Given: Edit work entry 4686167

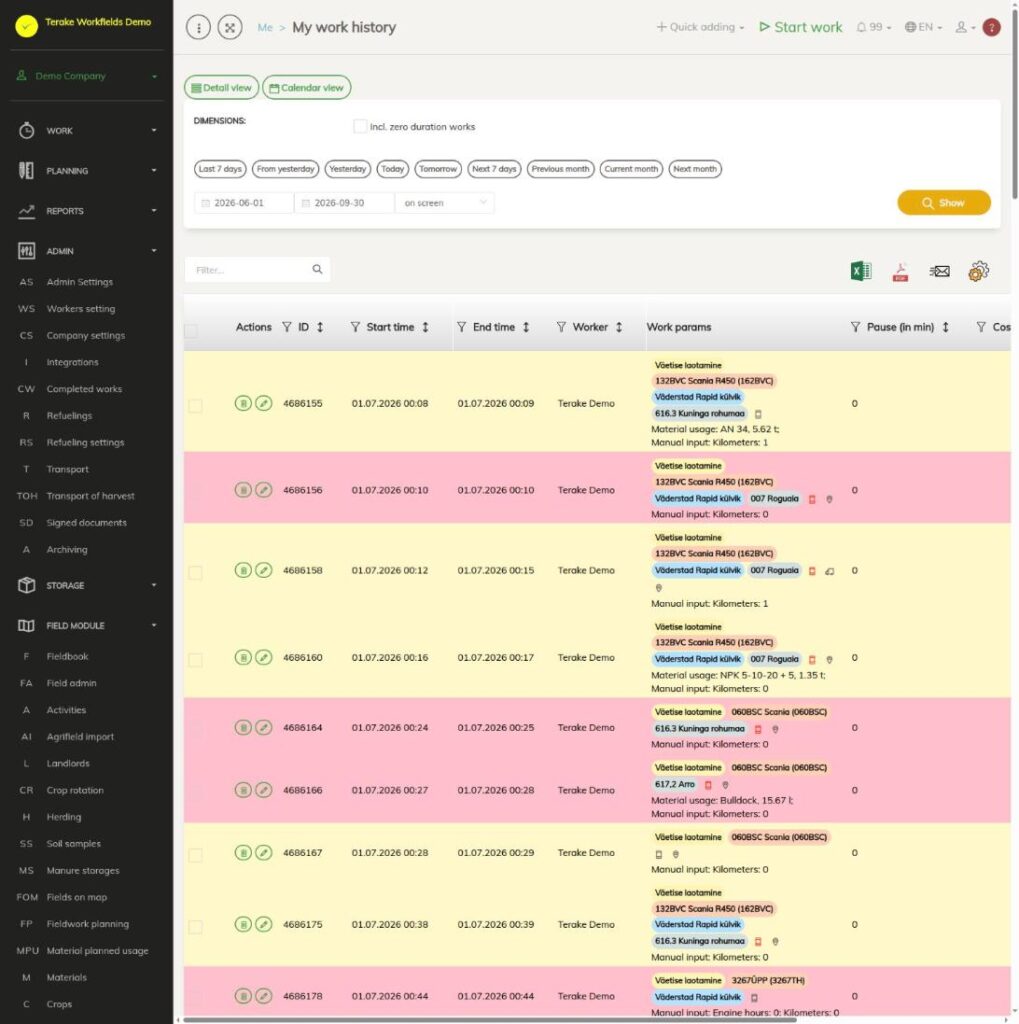Looking at the screenshot, I should pos(264,852).
